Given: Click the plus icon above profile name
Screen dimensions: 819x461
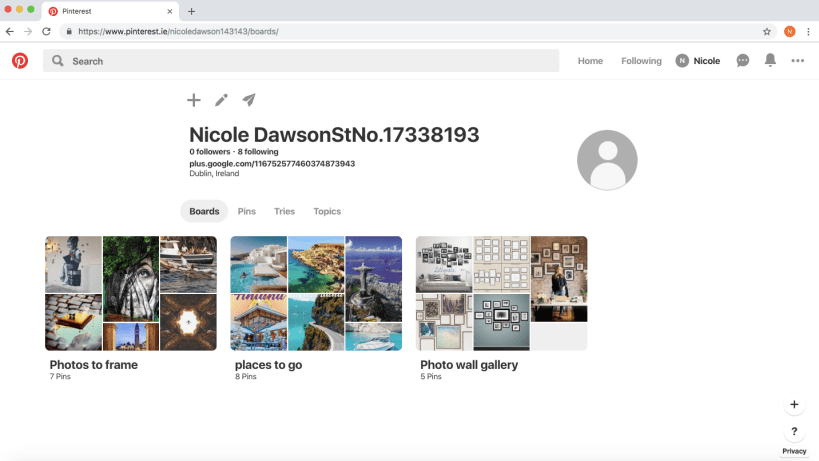Looking at the screenshot, I should [194, 100].
